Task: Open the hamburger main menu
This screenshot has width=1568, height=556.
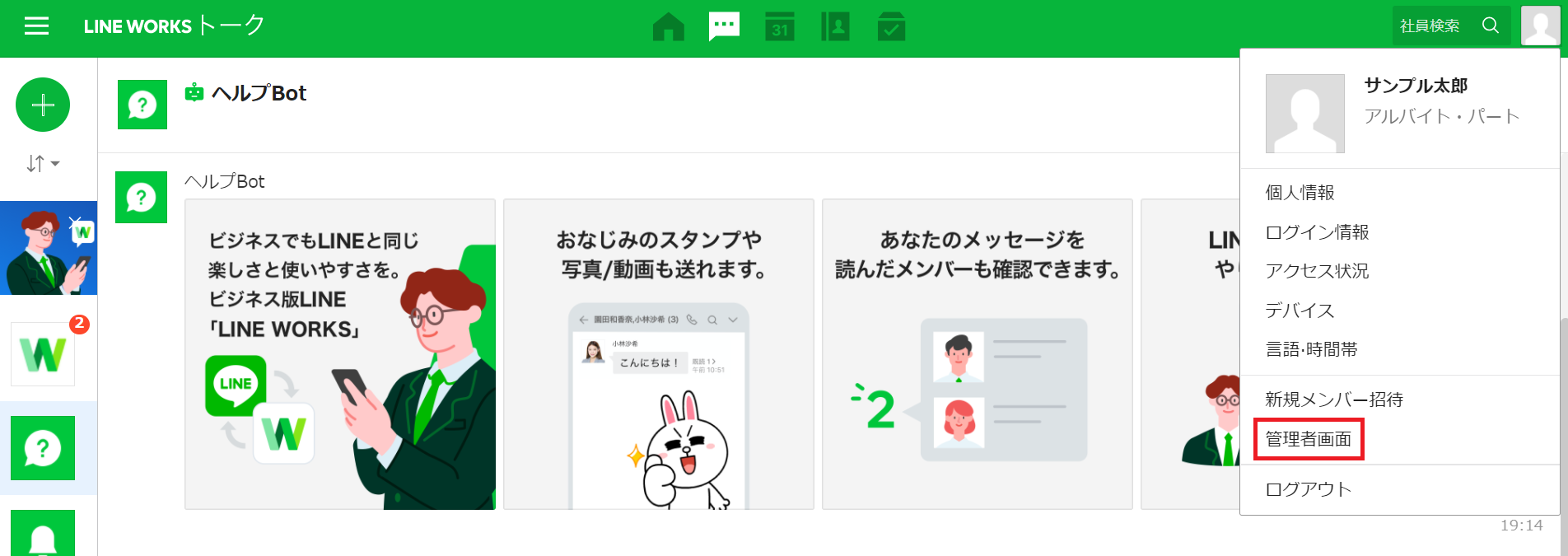Action: (36, 26)
